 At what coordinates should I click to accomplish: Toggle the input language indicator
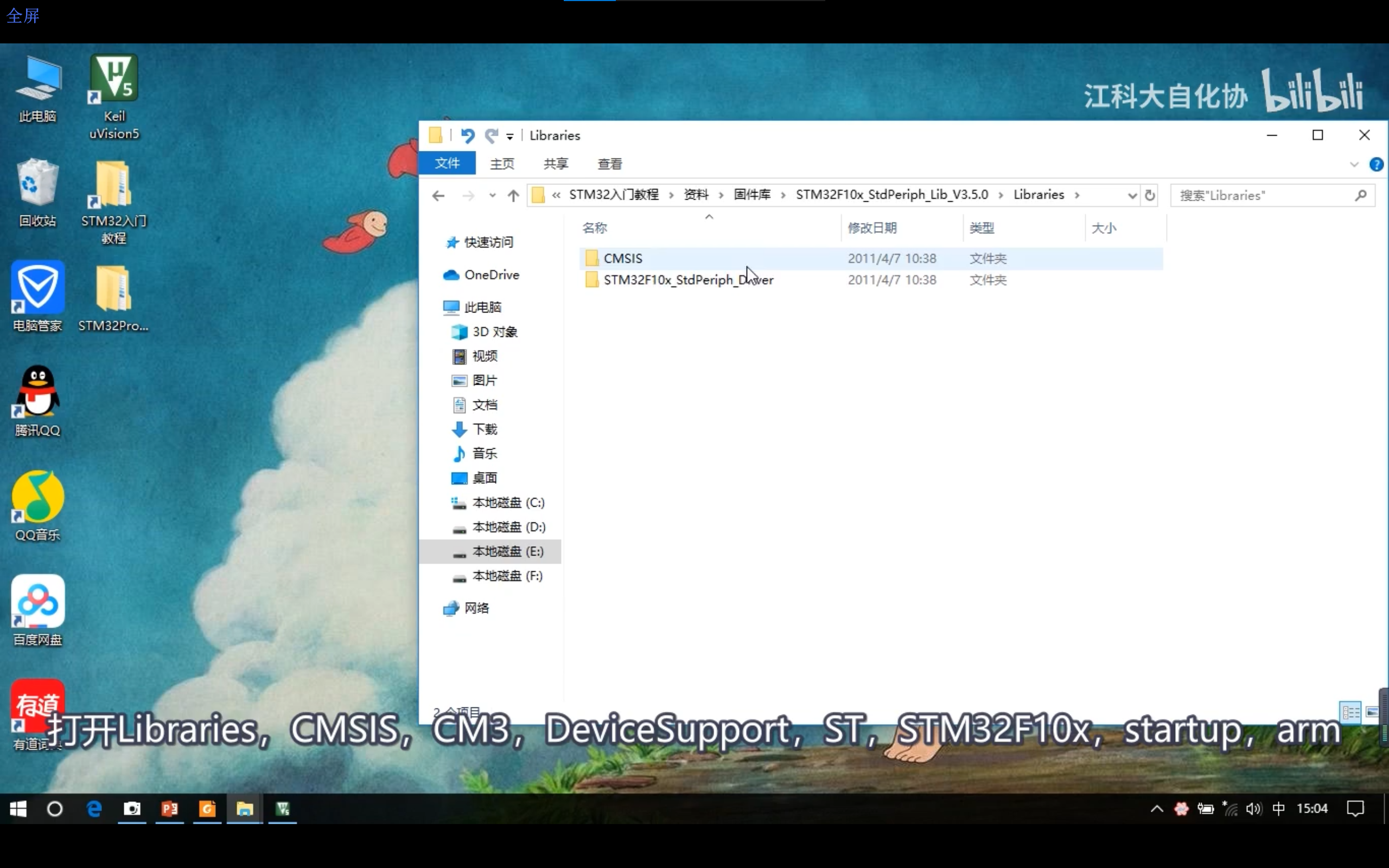[x=1278, y=809]
